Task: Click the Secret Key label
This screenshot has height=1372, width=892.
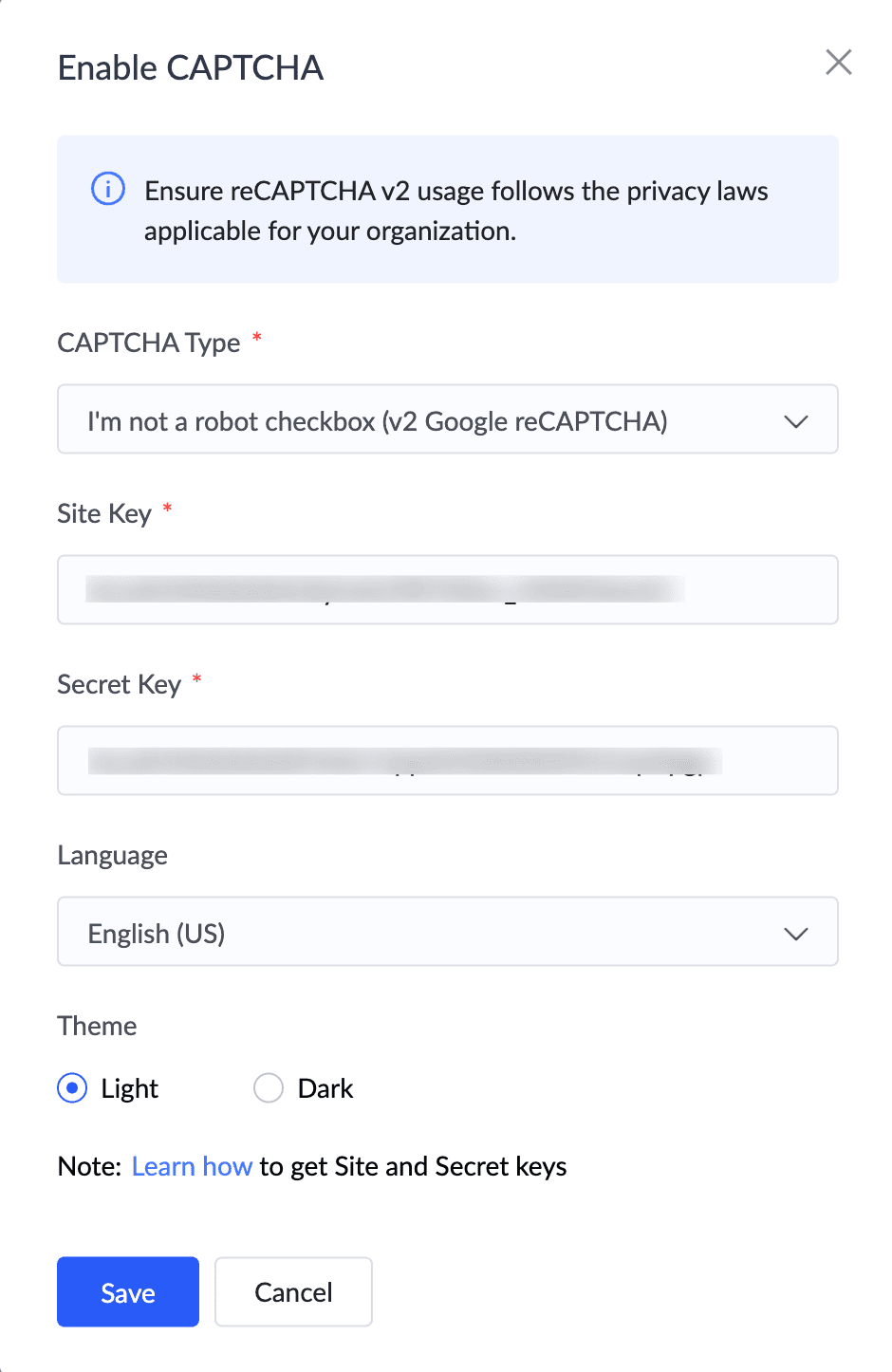Action: 119,684
